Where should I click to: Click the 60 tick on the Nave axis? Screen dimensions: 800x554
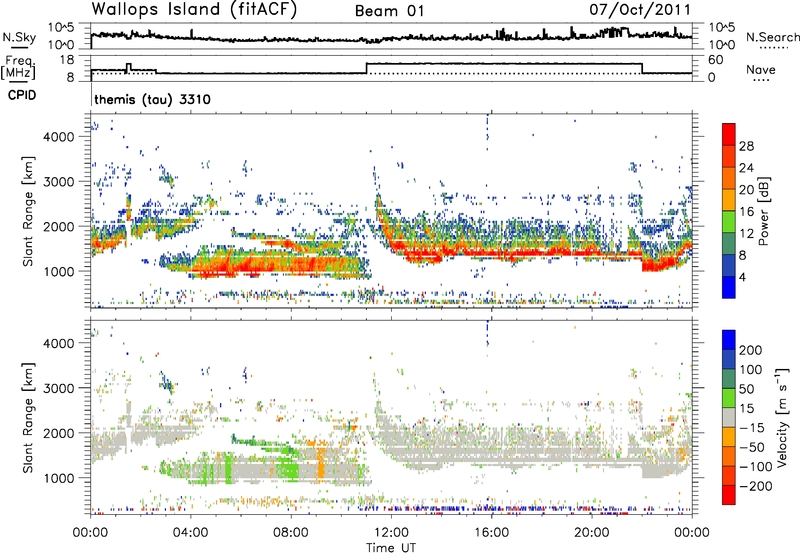(x=715, y=60)
